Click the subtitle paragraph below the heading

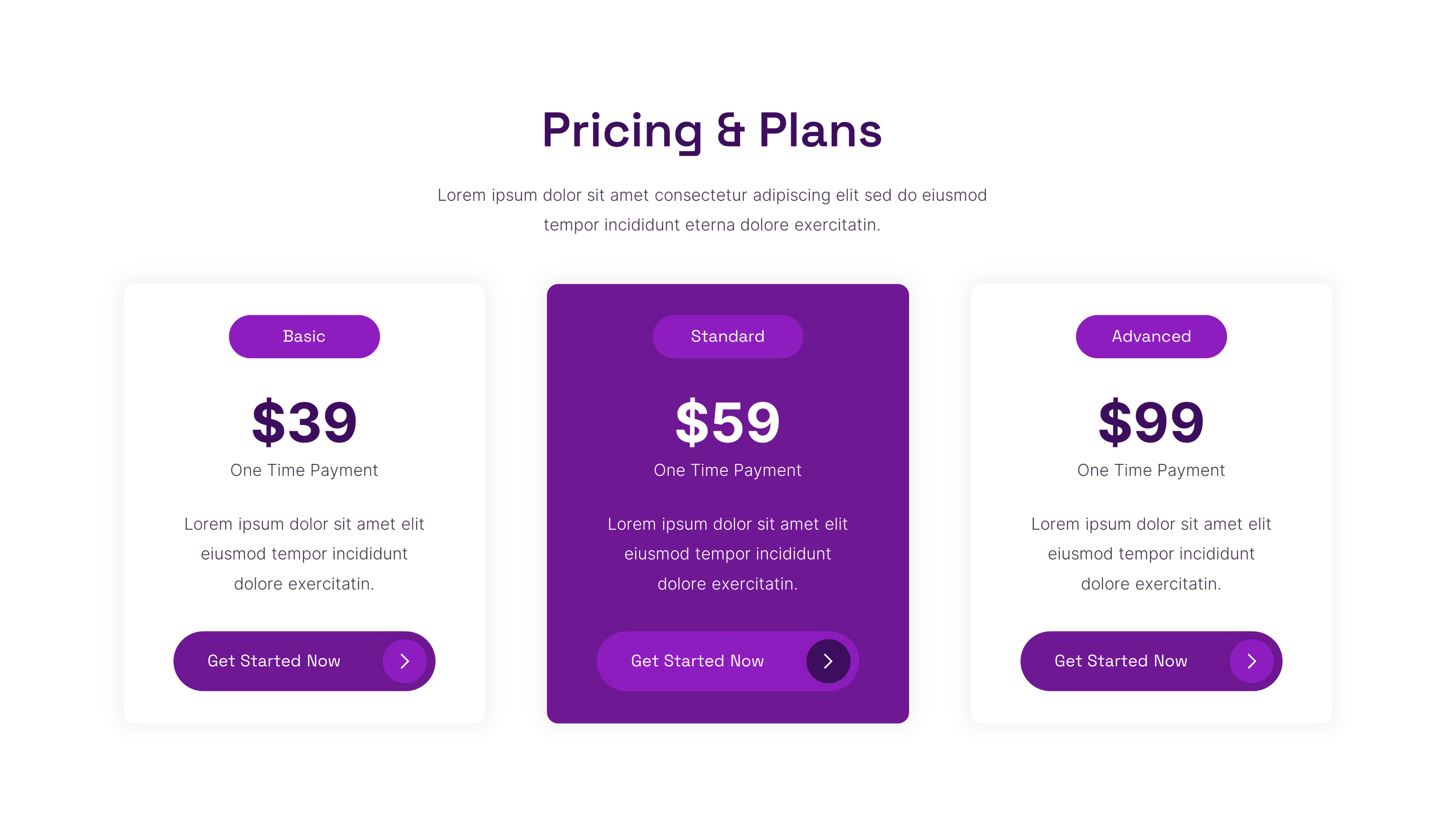[x=712, y=210]
